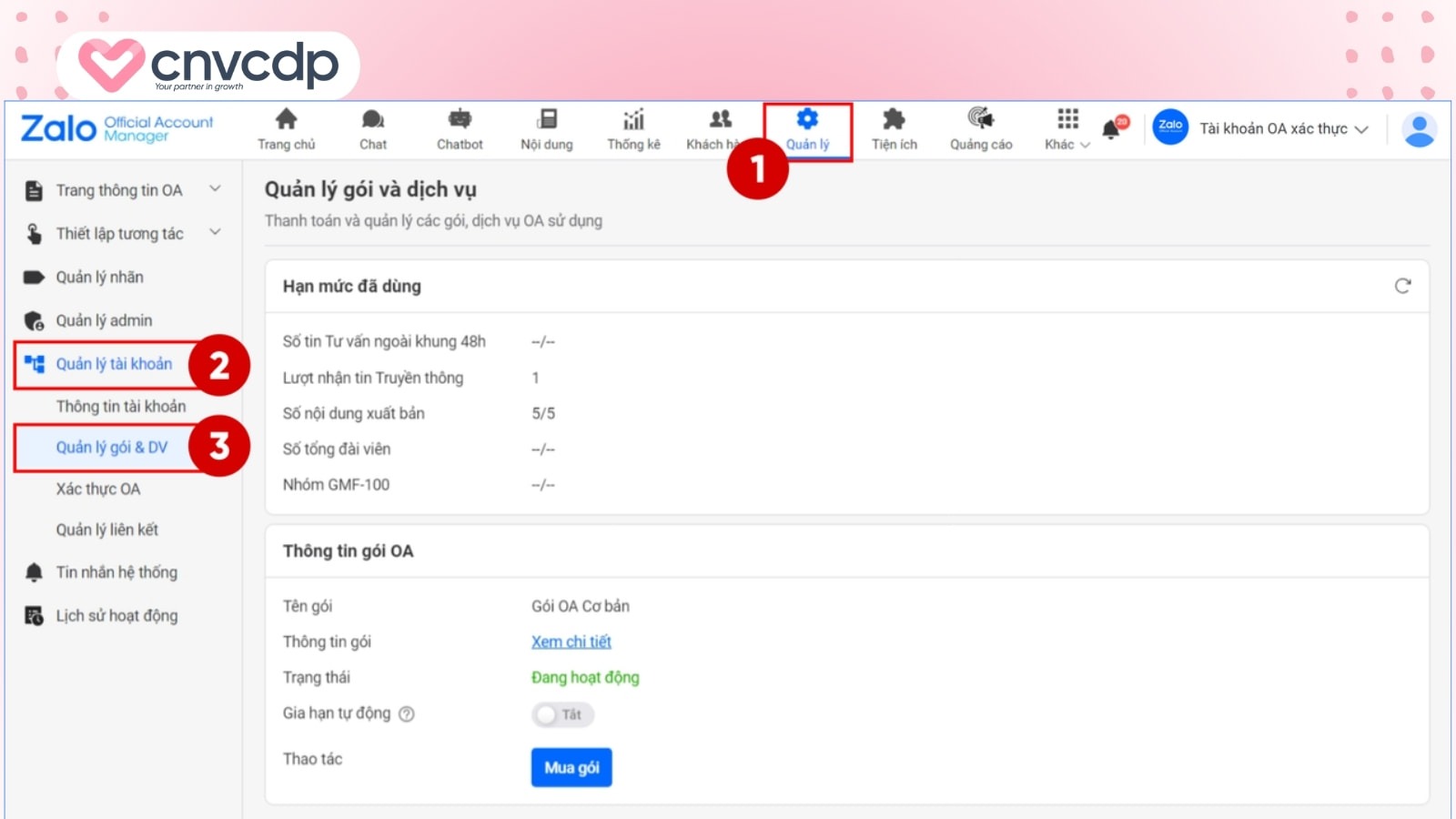Click the notification bell icon
Screen dimensions: 1456x819
click(x=1112, y=129)
